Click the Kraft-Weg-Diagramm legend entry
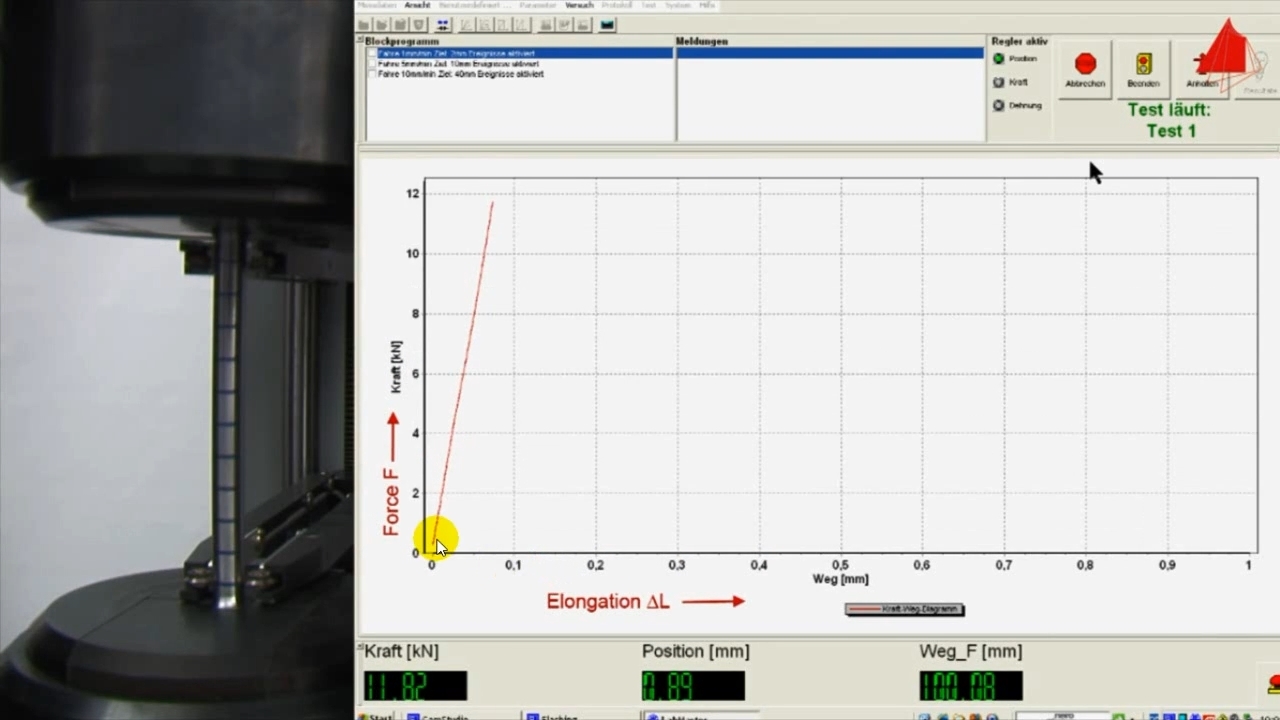This screenshot has height=720, width=1280. (904, 609)
